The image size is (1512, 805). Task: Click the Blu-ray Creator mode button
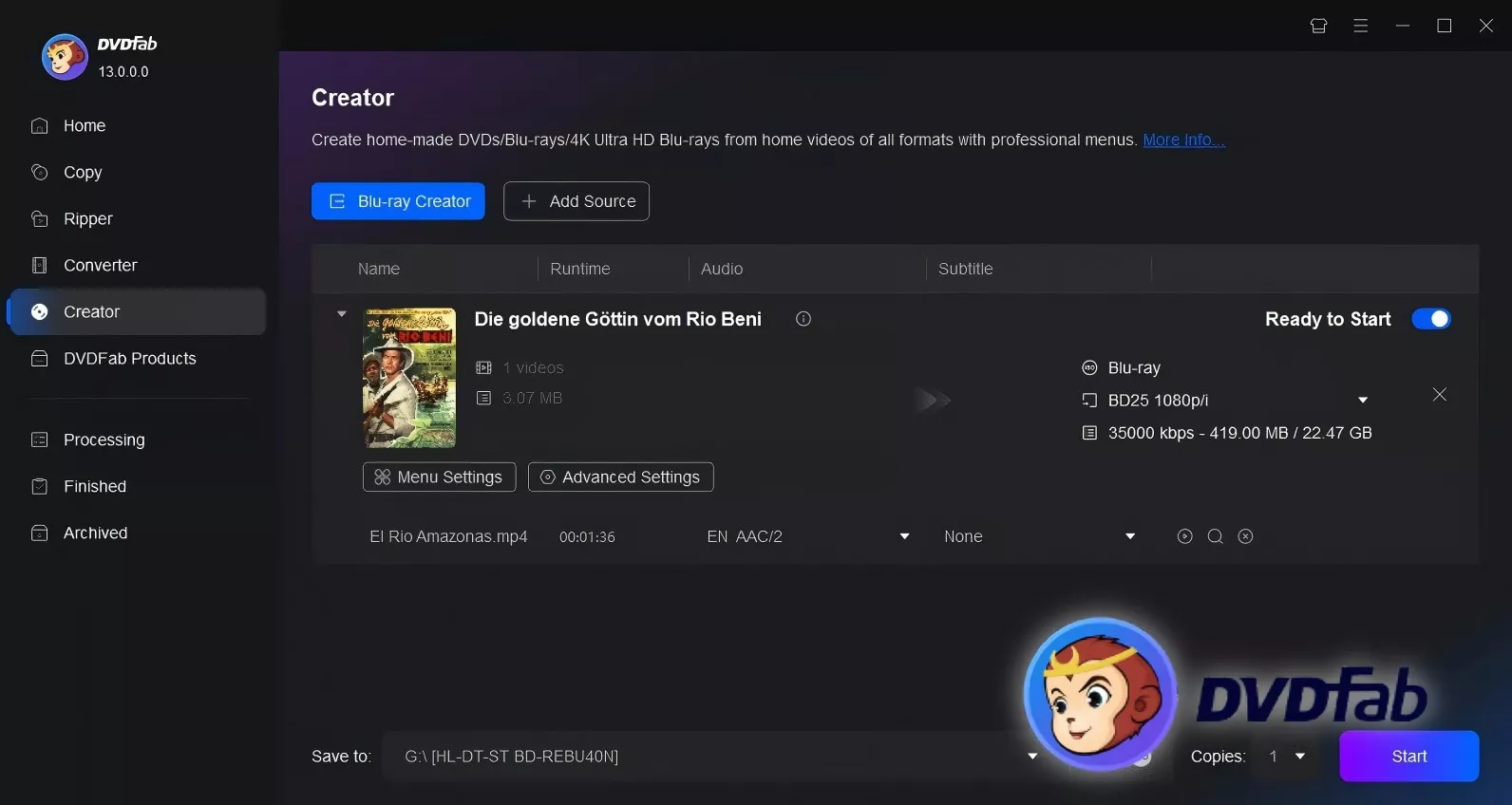(x=398, y=201)
